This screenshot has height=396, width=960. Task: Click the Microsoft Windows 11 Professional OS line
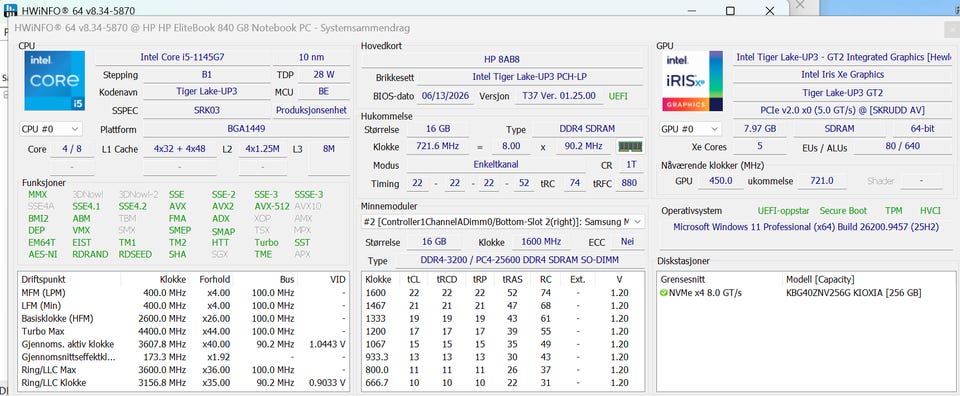(x=806, y=226)
